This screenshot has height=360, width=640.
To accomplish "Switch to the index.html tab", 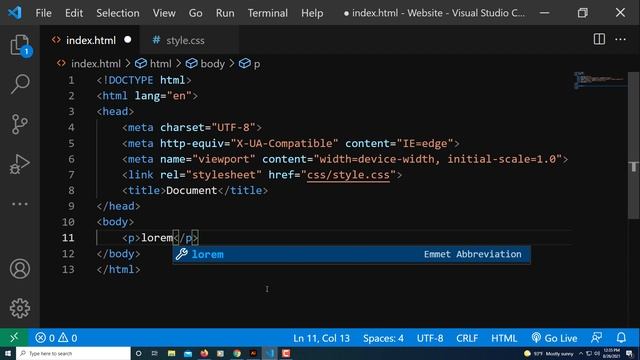I will click(90, 40).
